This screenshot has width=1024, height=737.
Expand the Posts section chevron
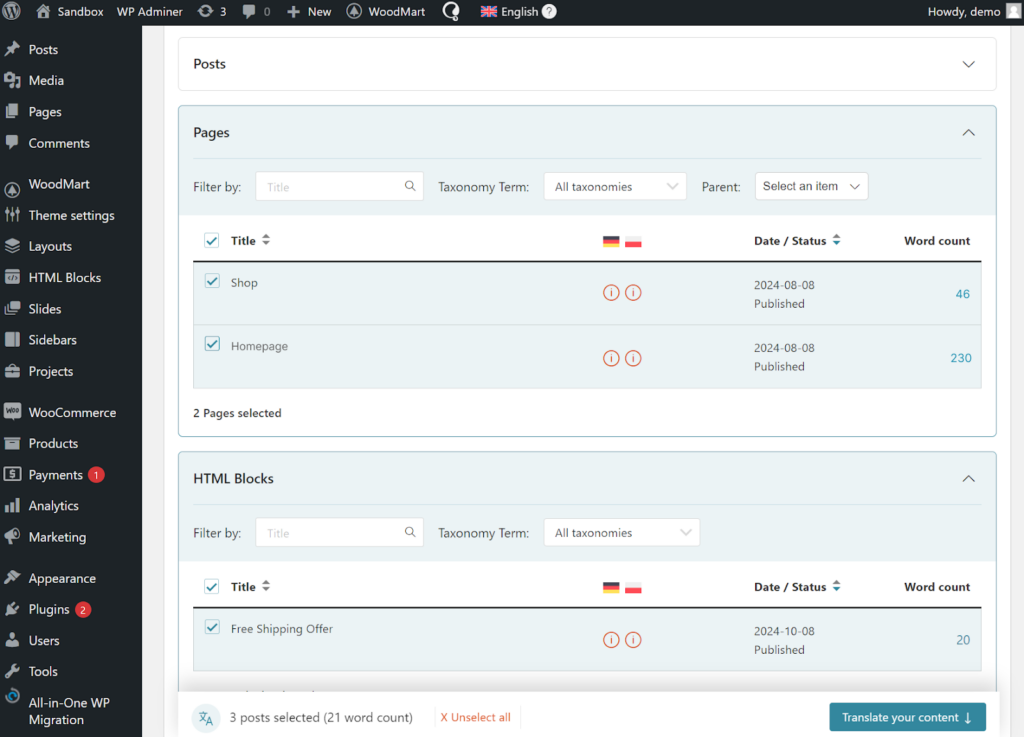click(x=968, y=64)
